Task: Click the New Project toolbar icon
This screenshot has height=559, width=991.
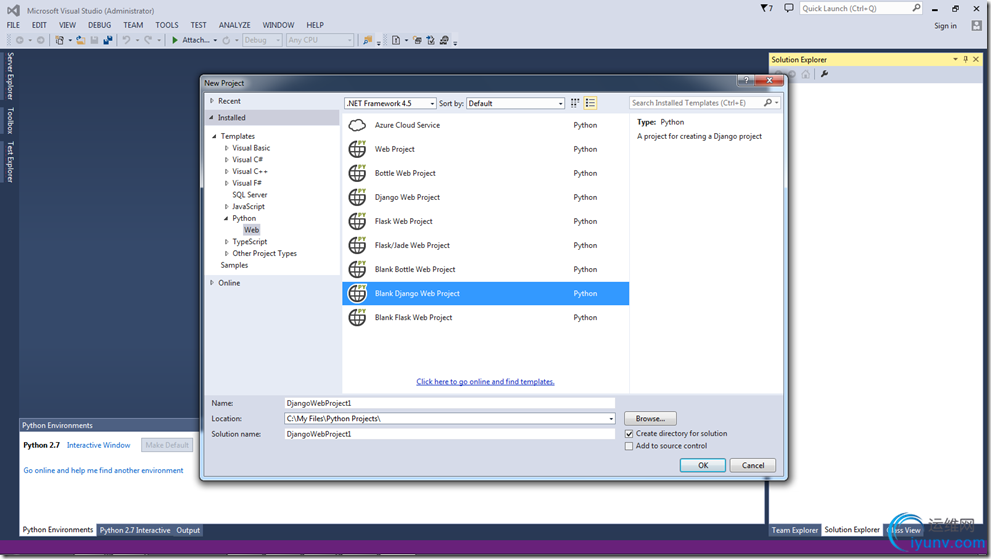Action: (59, 40)
